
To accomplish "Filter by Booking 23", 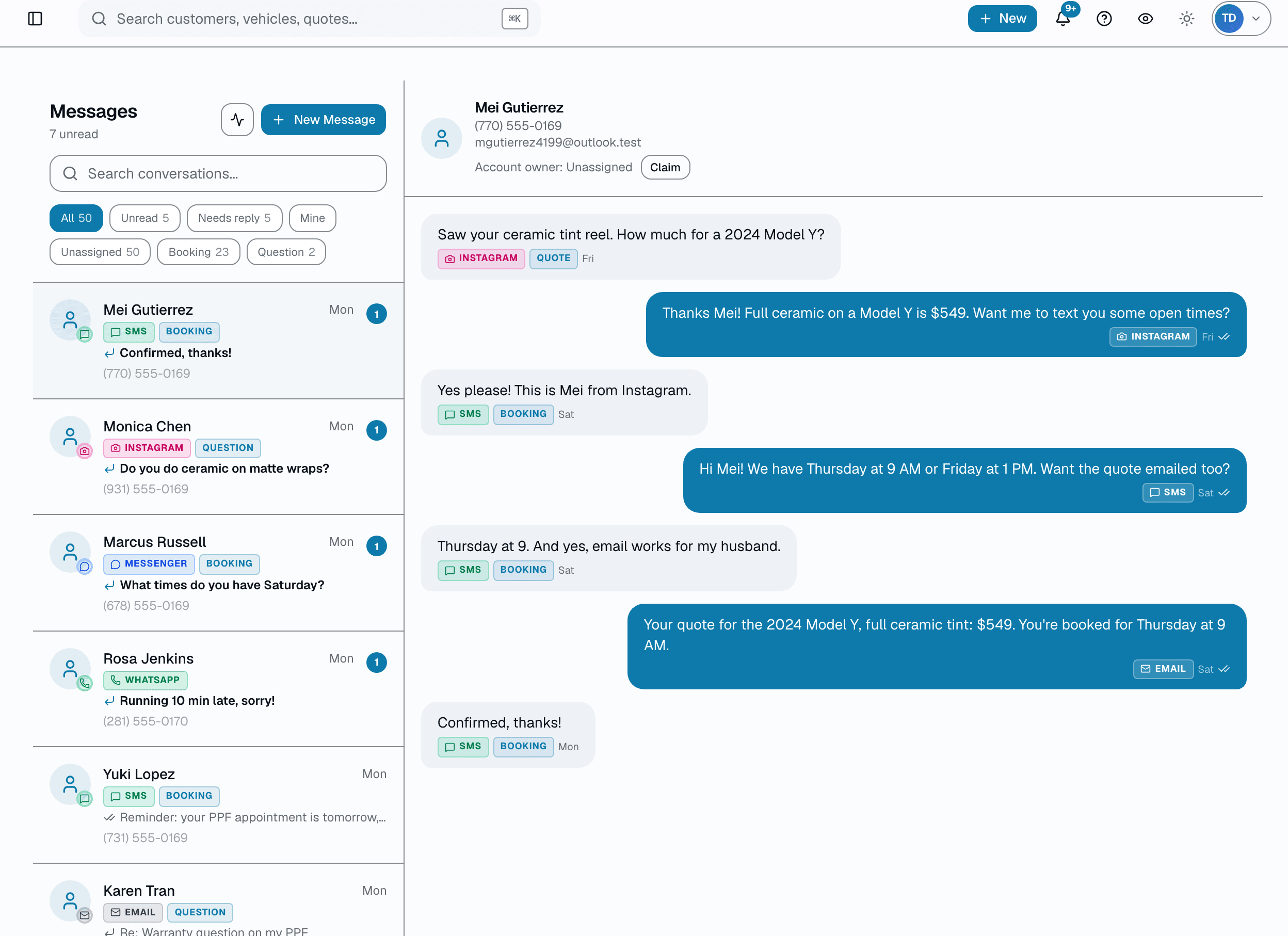I will click(x=199, y=252).
